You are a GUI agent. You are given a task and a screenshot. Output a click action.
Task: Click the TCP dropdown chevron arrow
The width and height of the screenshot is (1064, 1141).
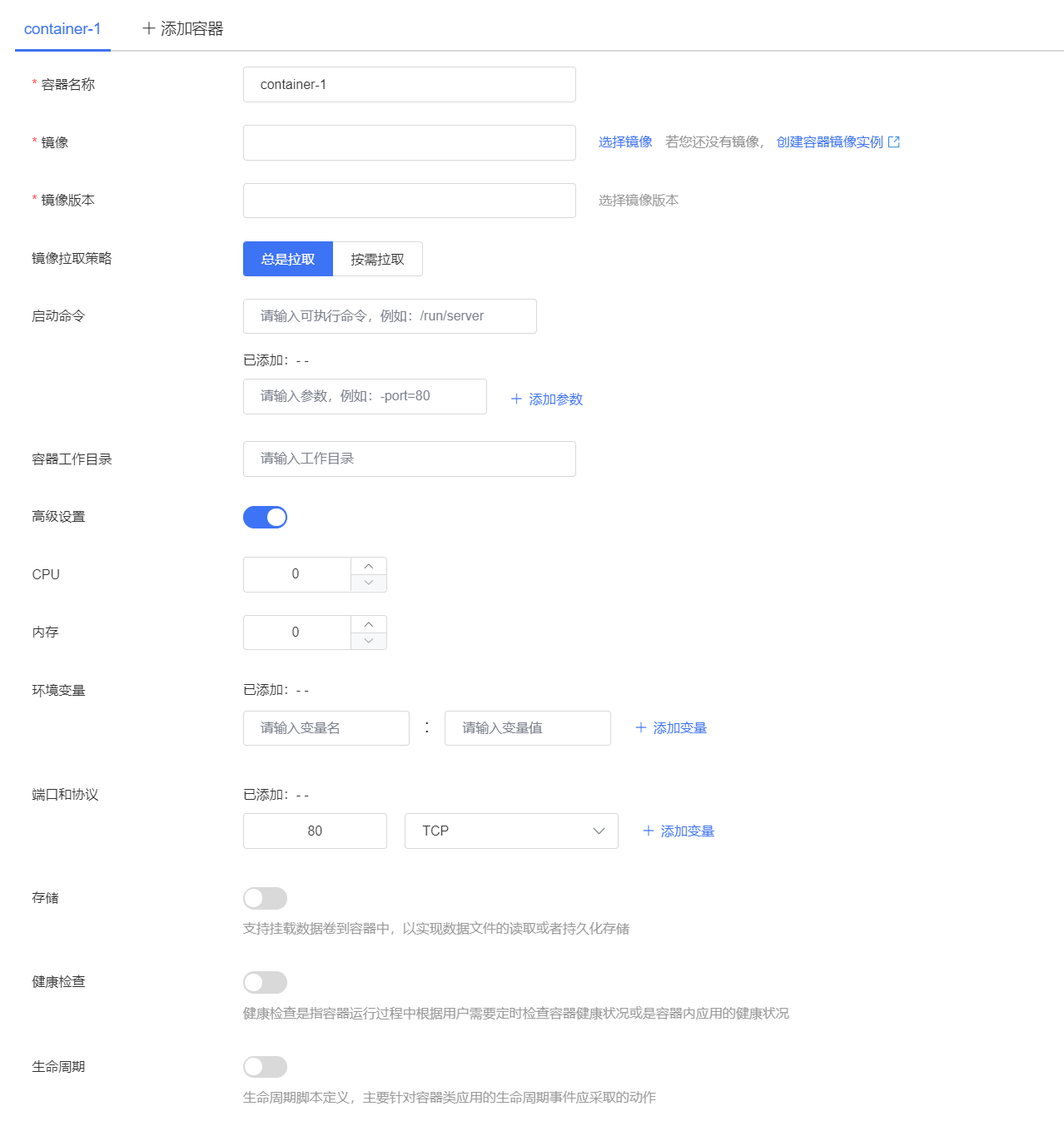[599, 831]
